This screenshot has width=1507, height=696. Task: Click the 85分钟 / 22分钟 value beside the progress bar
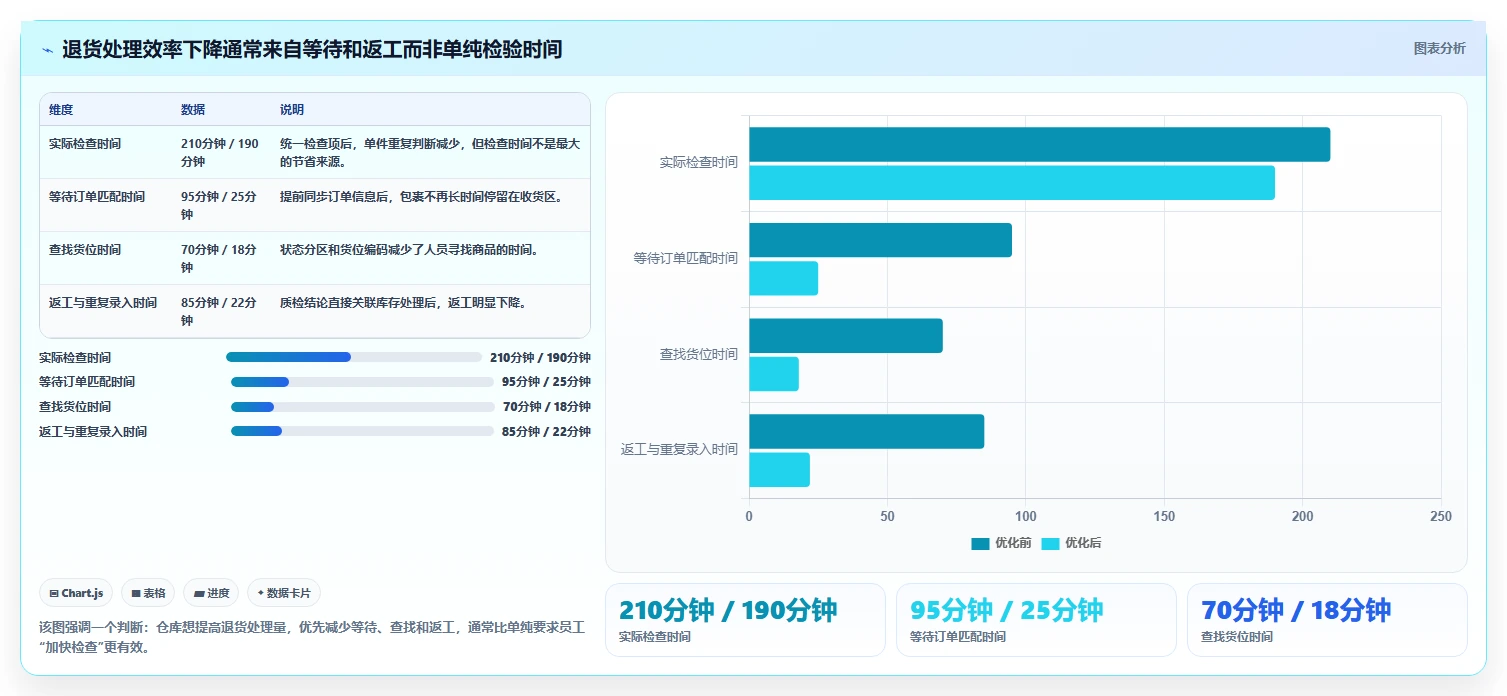(546, 432)
